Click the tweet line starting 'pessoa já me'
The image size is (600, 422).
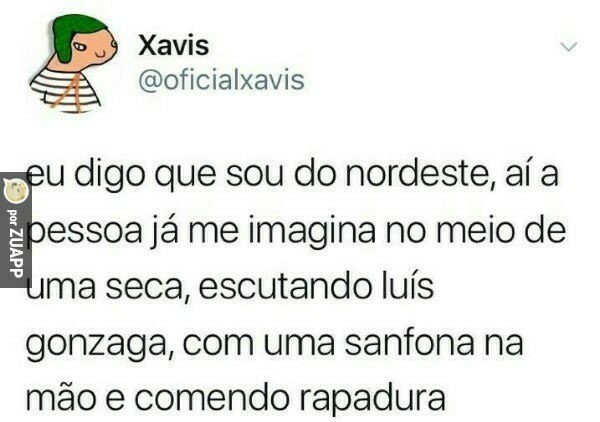pos(296,231)
